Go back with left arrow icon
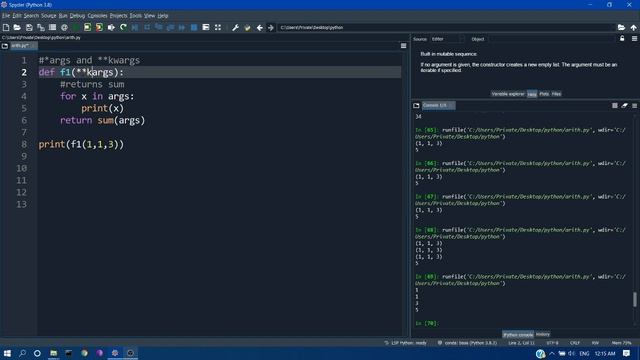This screenshot has width=640, height=360. coord(259,27)
